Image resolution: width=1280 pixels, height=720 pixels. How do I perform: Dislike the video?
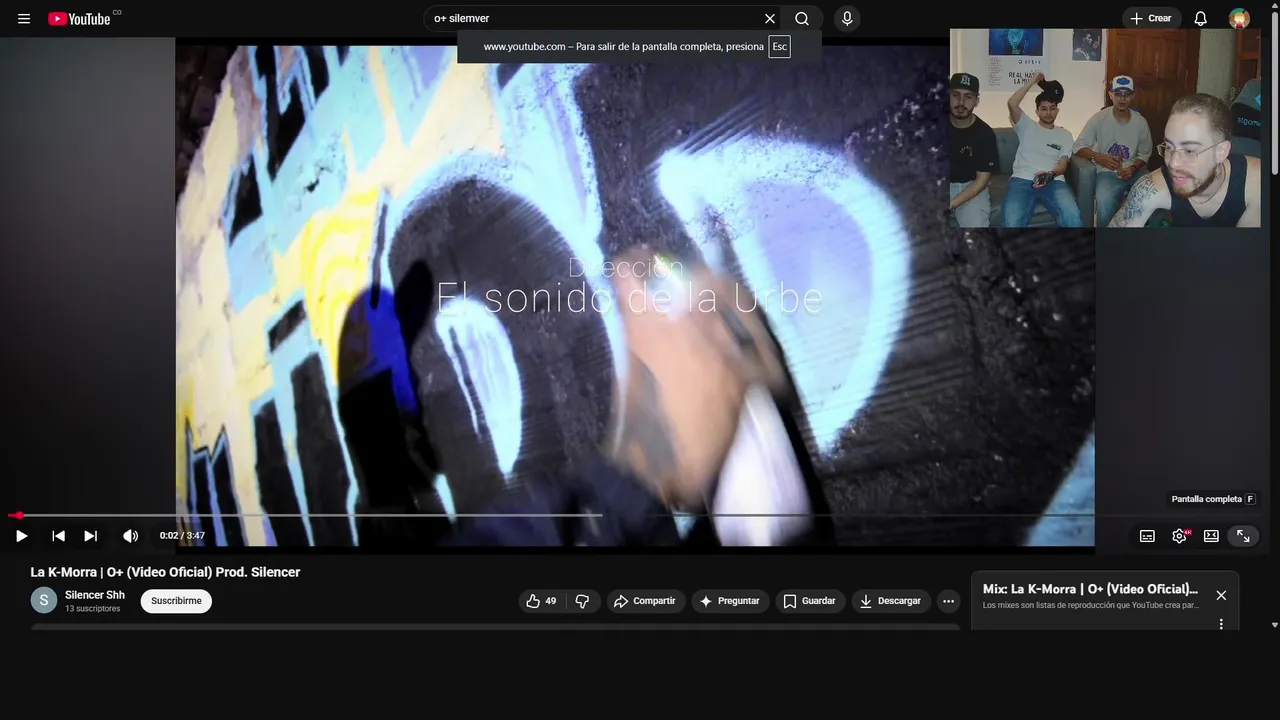(582, 601)
